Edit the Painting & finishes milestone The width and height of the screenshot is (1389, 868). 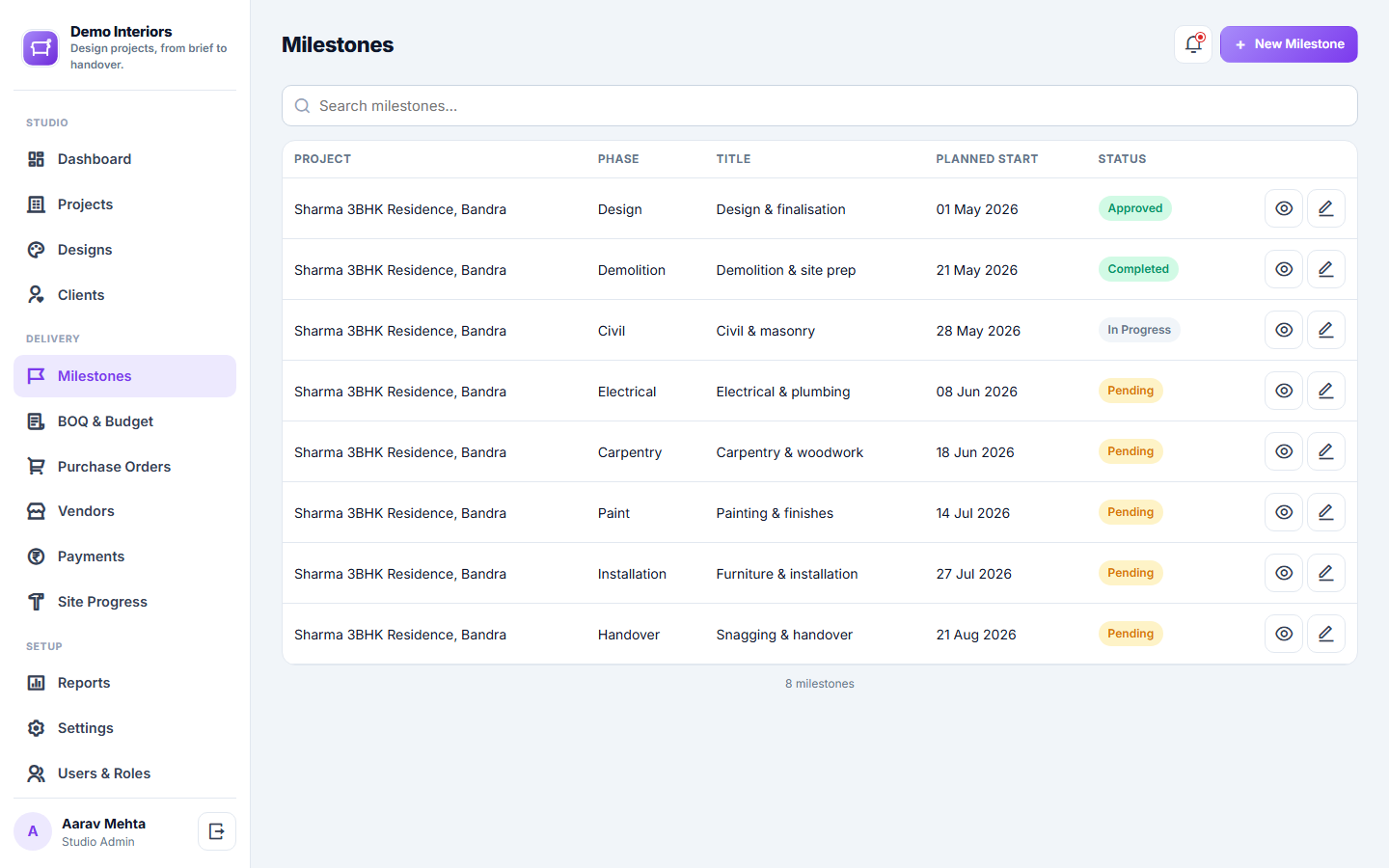[1326, 512]
